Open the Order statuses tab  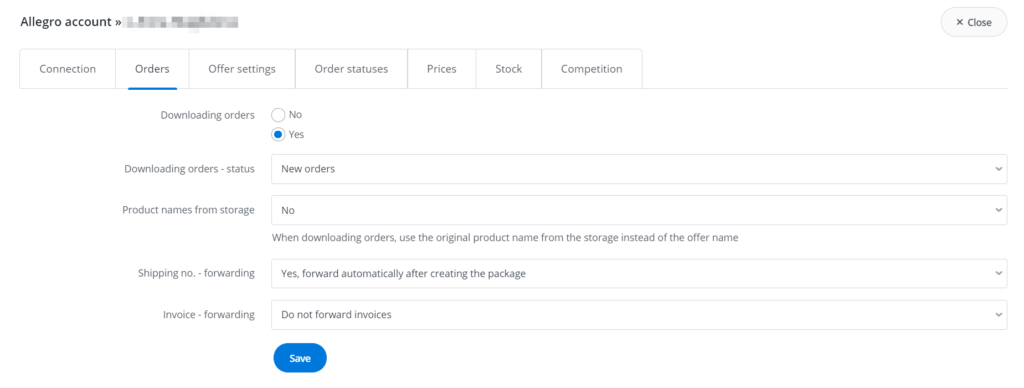351,69
